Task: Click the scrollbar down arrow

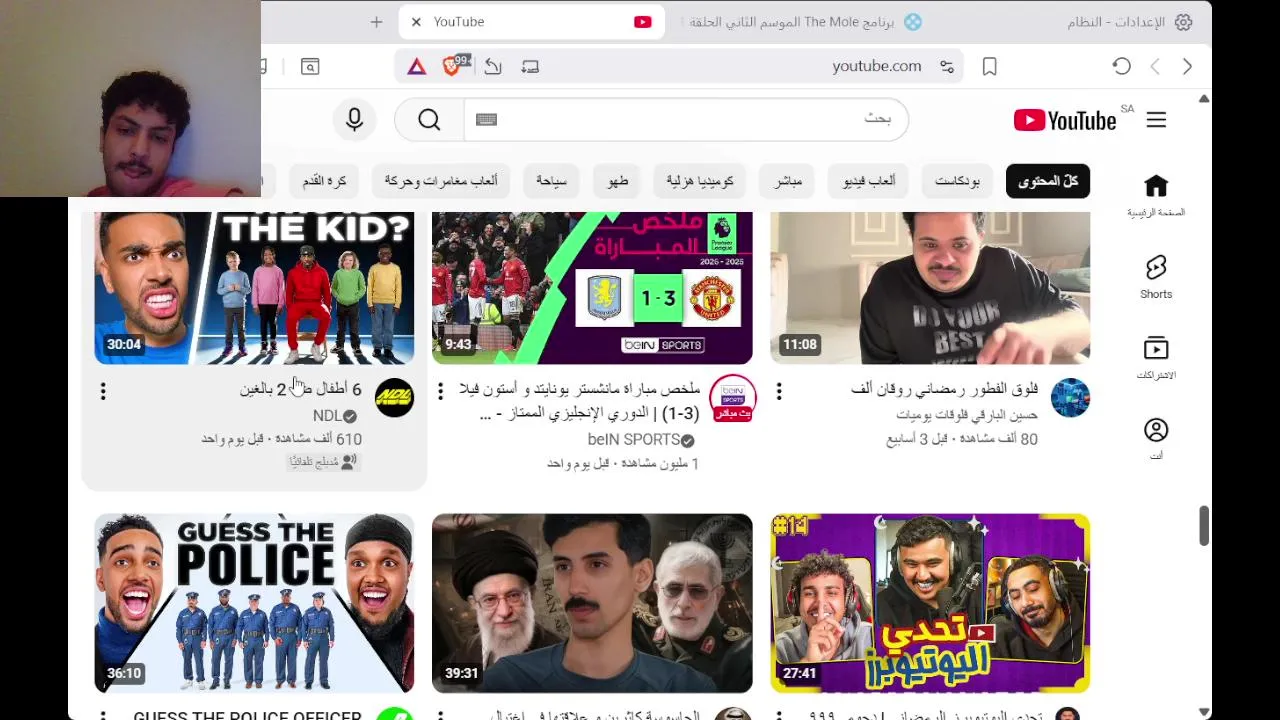Action: coord(1204,712)
